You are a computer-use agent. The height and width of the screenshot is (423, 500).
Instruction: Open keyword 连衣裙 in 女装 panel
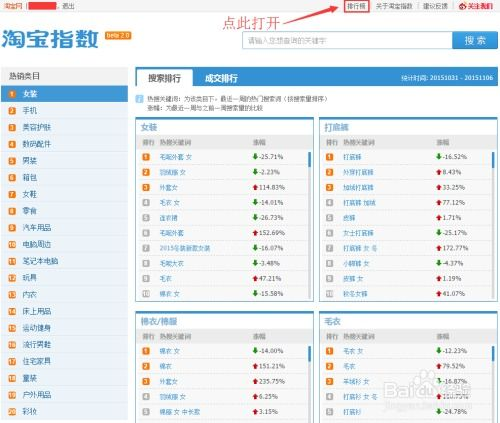tap(168, 218)
